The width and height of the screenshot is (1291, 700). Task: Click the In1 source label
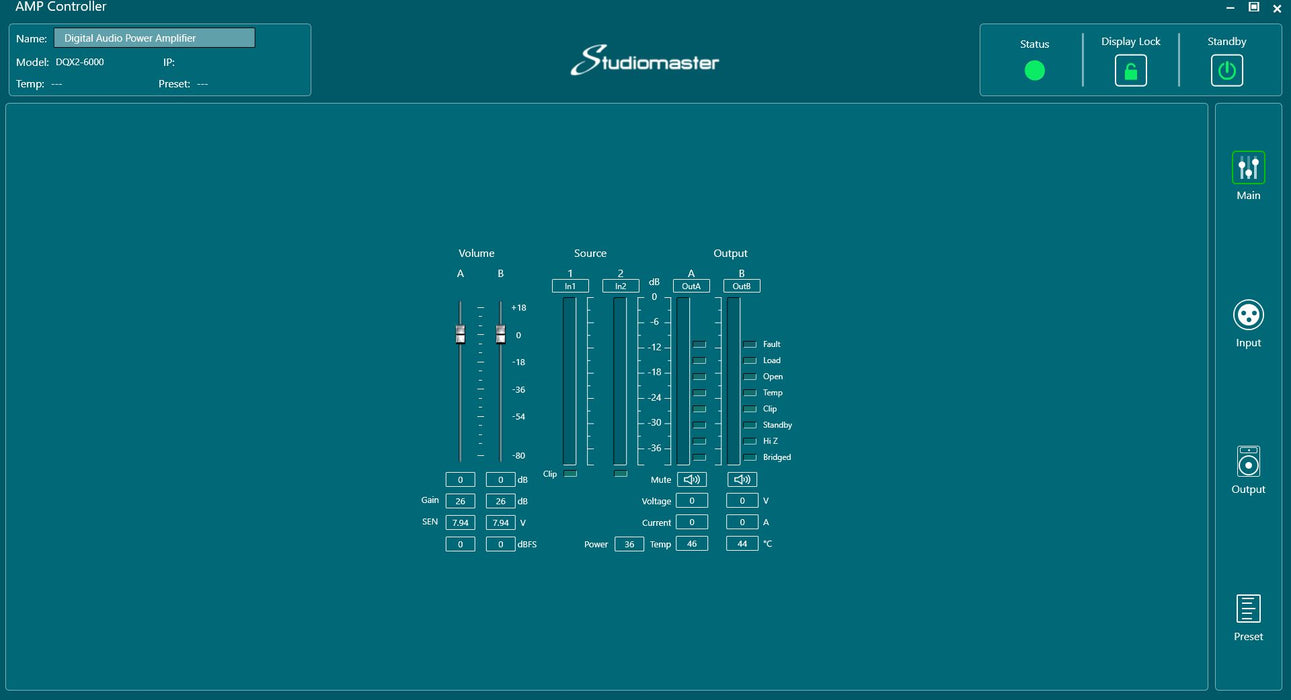(x=570, y=286)
